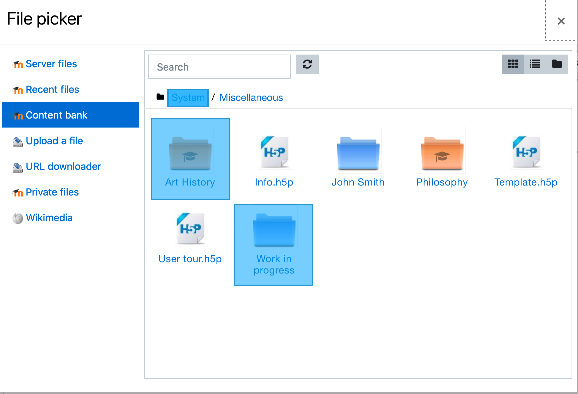Click the globe icon beside Wikimedia
578x394 pixels.
point(18,219)
